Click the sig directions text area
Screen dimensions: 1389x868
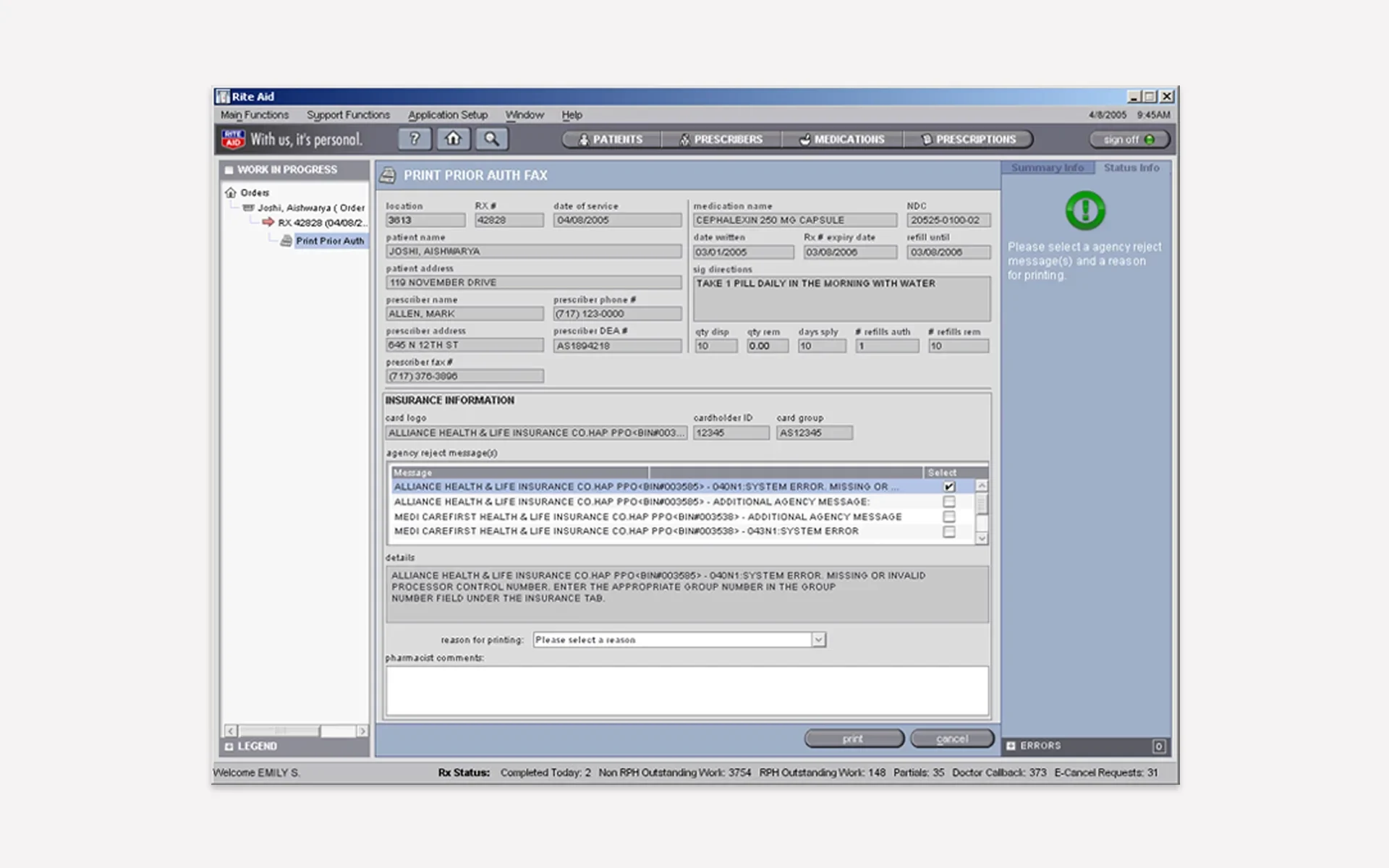pyautogui.click(x=841, y=299)
